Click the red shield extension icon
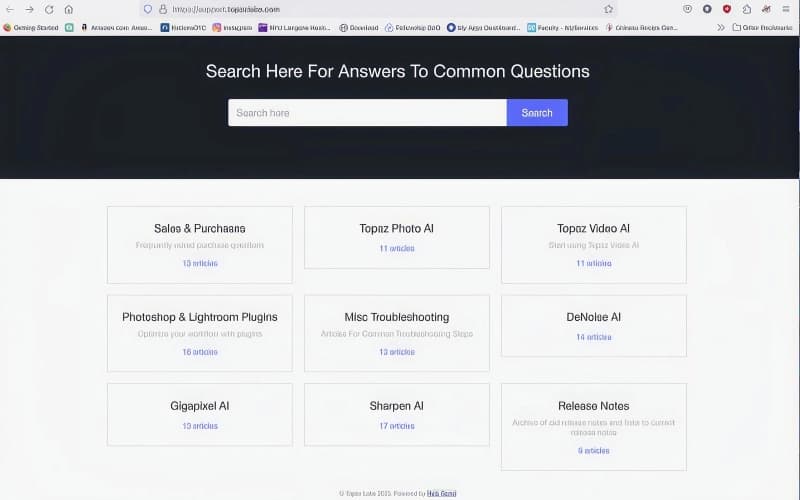800x500 pixels. [x=727, y=9]
